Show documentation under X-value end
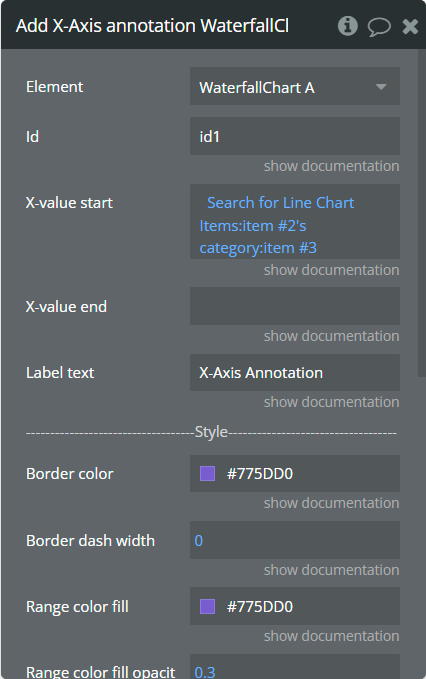The height and width of the screenshot is (679, 426). [331, 336]
